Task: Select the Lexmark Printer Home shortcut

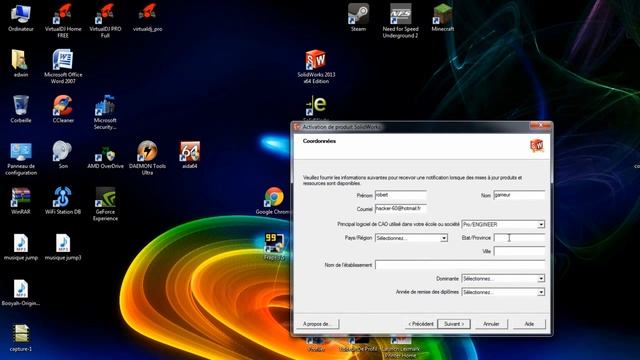Action: (x=400, y=347)
